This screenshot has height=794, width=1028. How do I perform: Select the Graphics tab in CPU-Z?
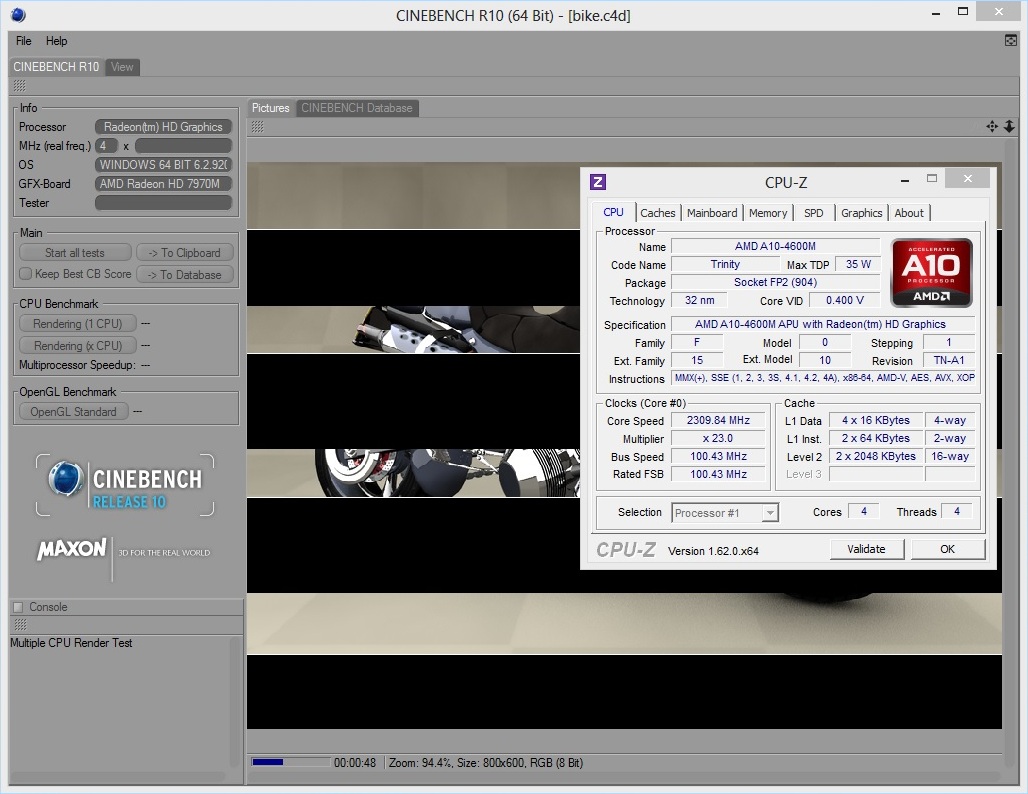tap(861, 213)
